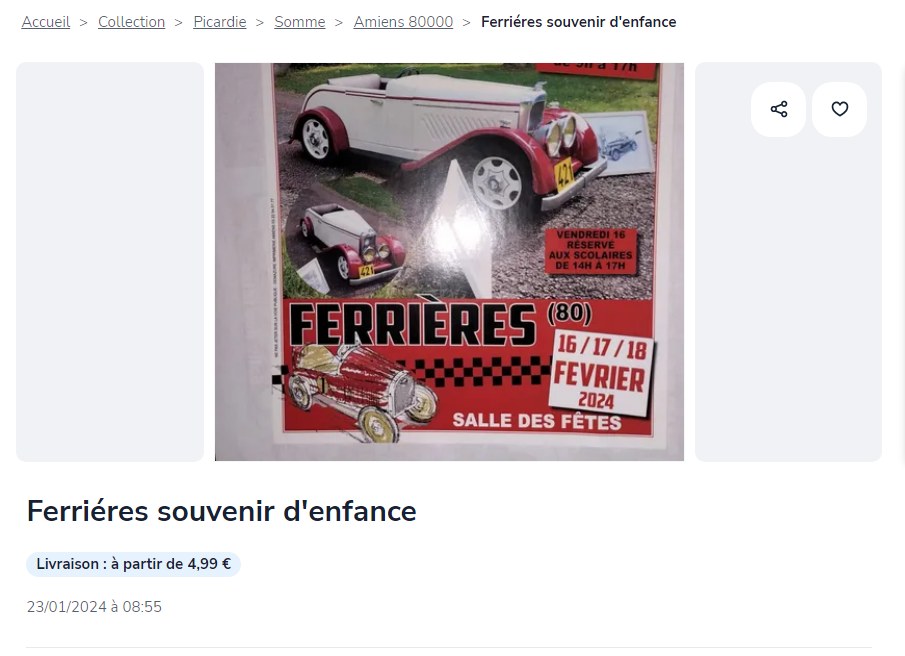Viewport: 905px width, 656px height.
Task: Open the Collection breadcrumb category
Action: pyautogui.click(x=132, y=22)
